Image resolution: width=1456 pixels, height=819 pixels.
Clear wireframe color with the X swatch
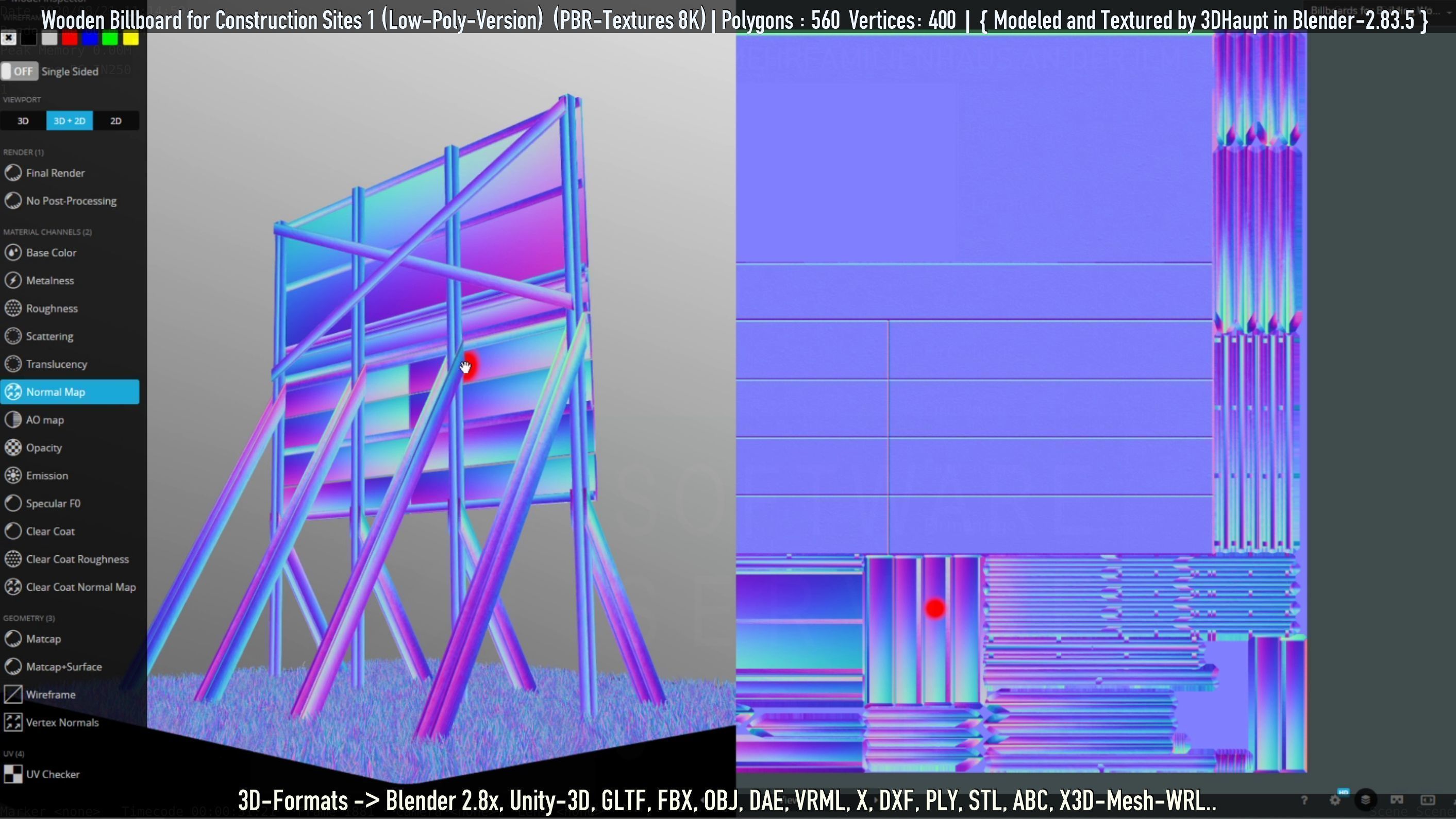coord(8,39)
